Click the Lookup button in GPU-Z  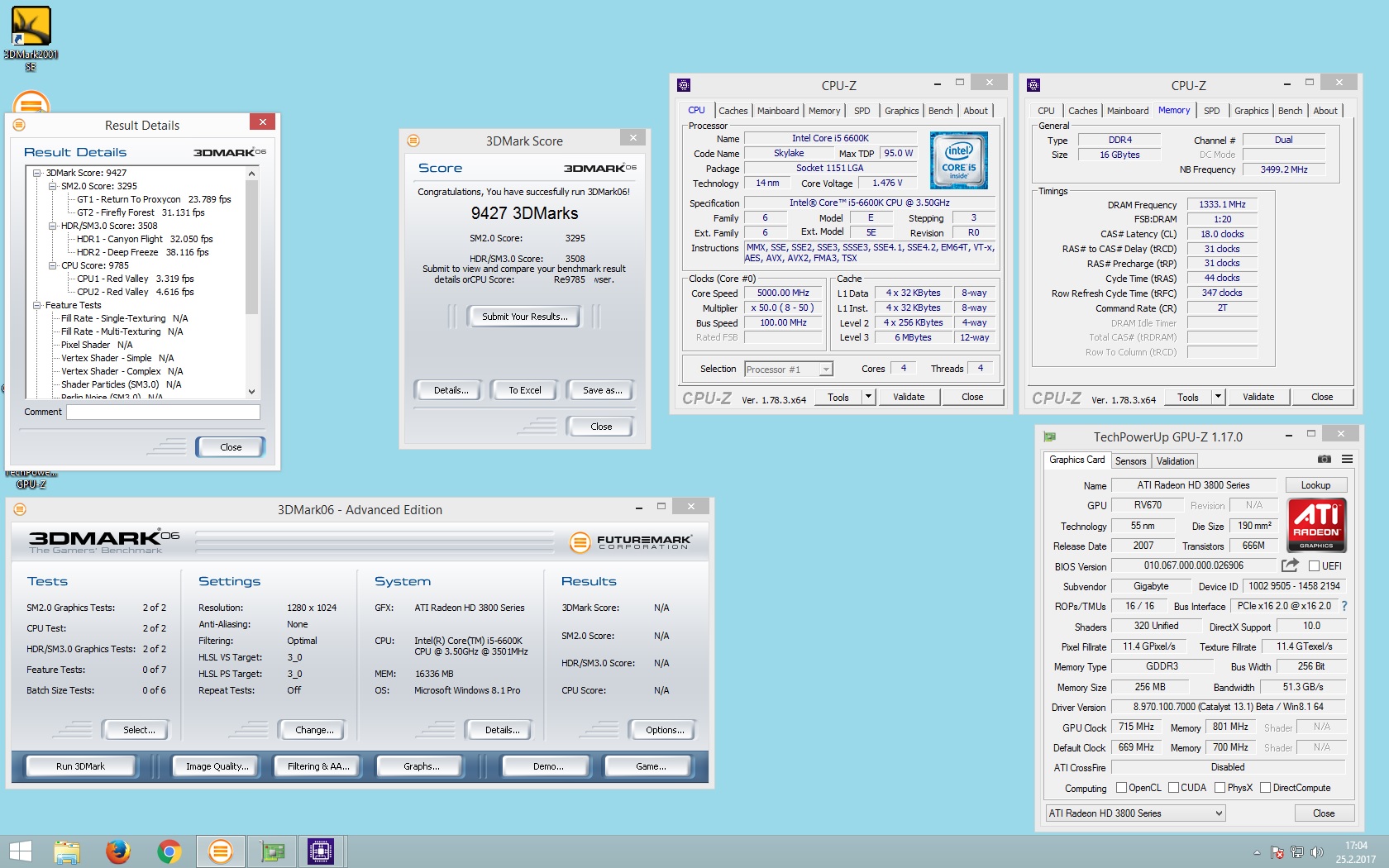(x=1315, y=485)
